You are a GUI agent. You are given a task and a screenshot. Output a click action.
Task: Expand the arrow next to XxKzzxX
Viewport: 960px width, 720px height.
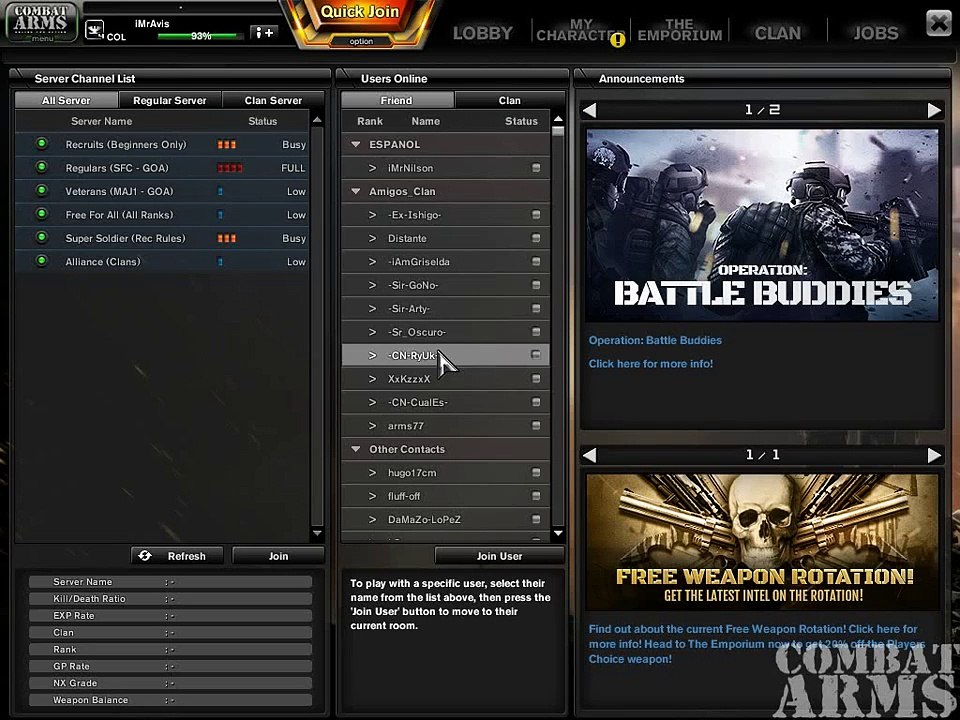pos(372,378)
